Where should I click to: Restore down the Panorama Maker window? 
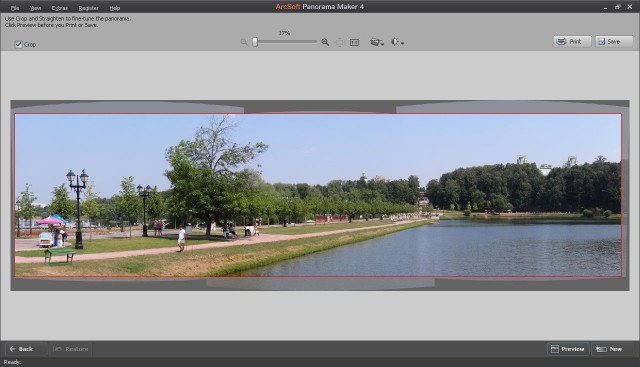coord(618,7)
